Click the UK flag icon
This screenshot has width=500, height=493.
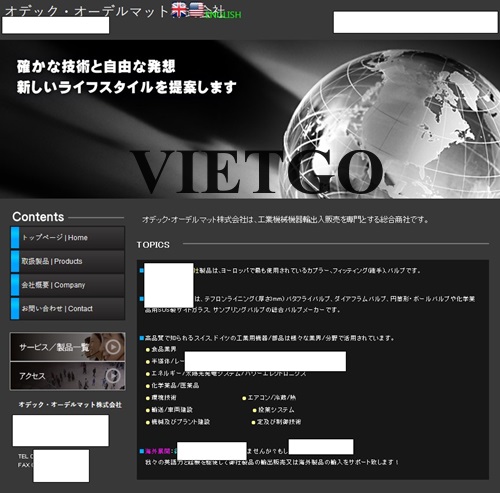click(179, 10)
